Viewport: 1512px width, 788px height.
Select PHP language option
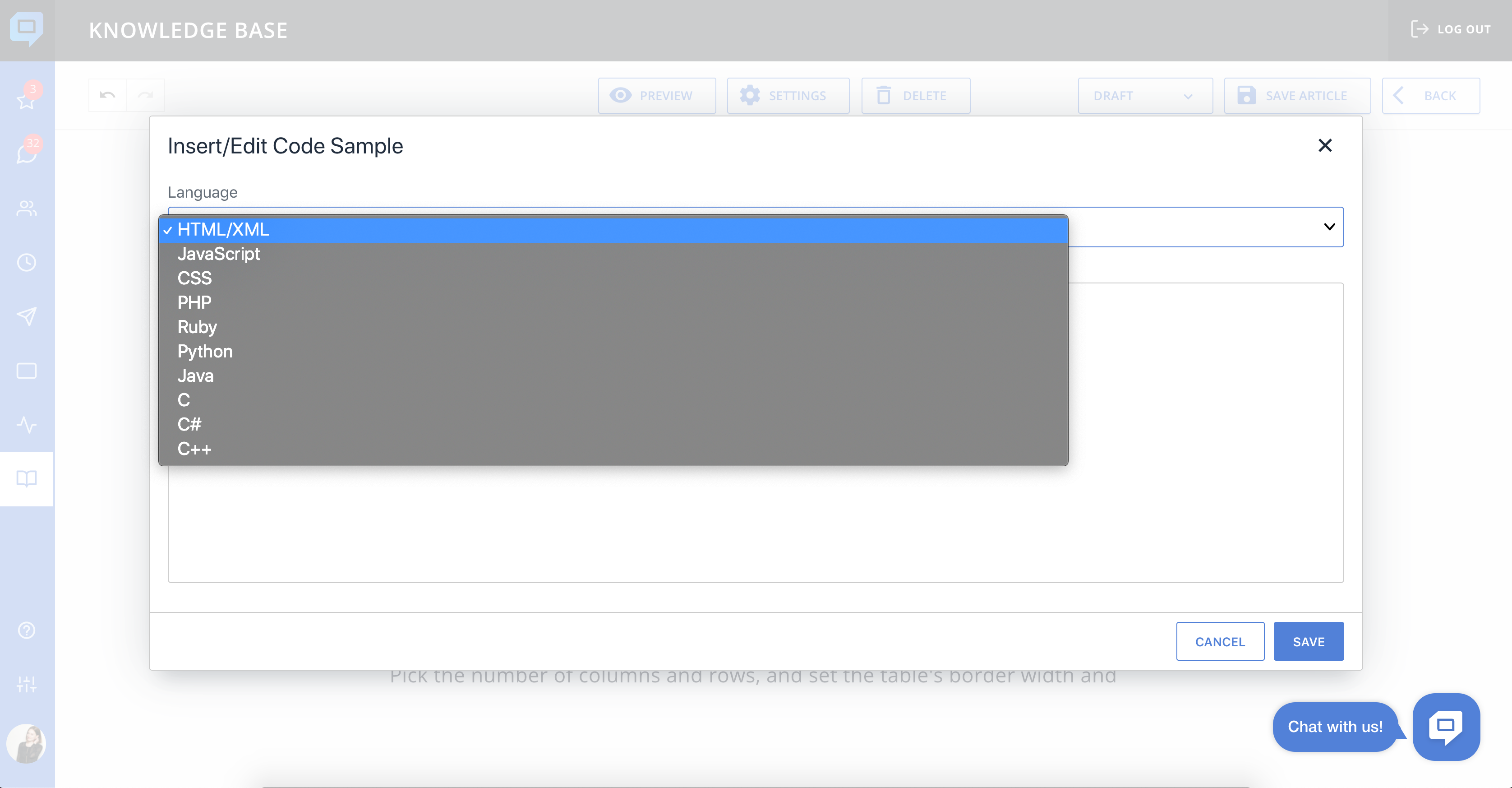[613, 302]
